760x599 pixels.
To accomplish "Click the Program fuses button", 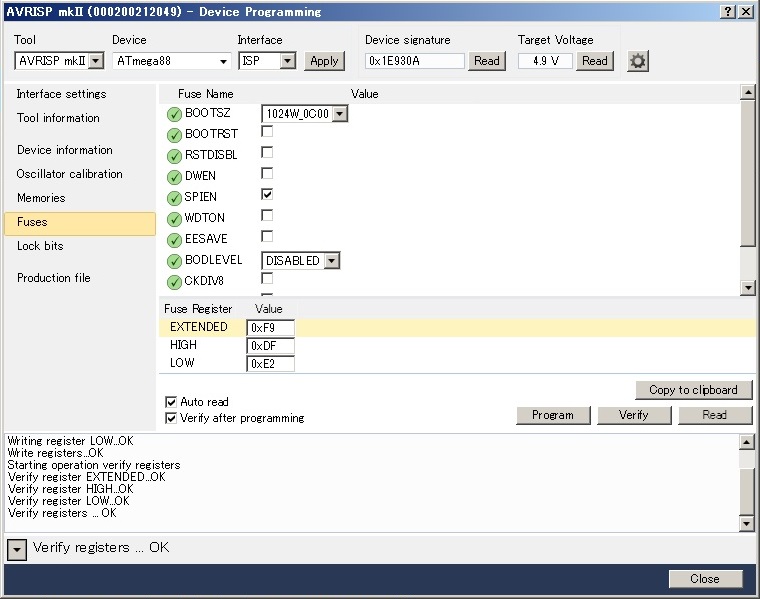I will coord(553,415).
